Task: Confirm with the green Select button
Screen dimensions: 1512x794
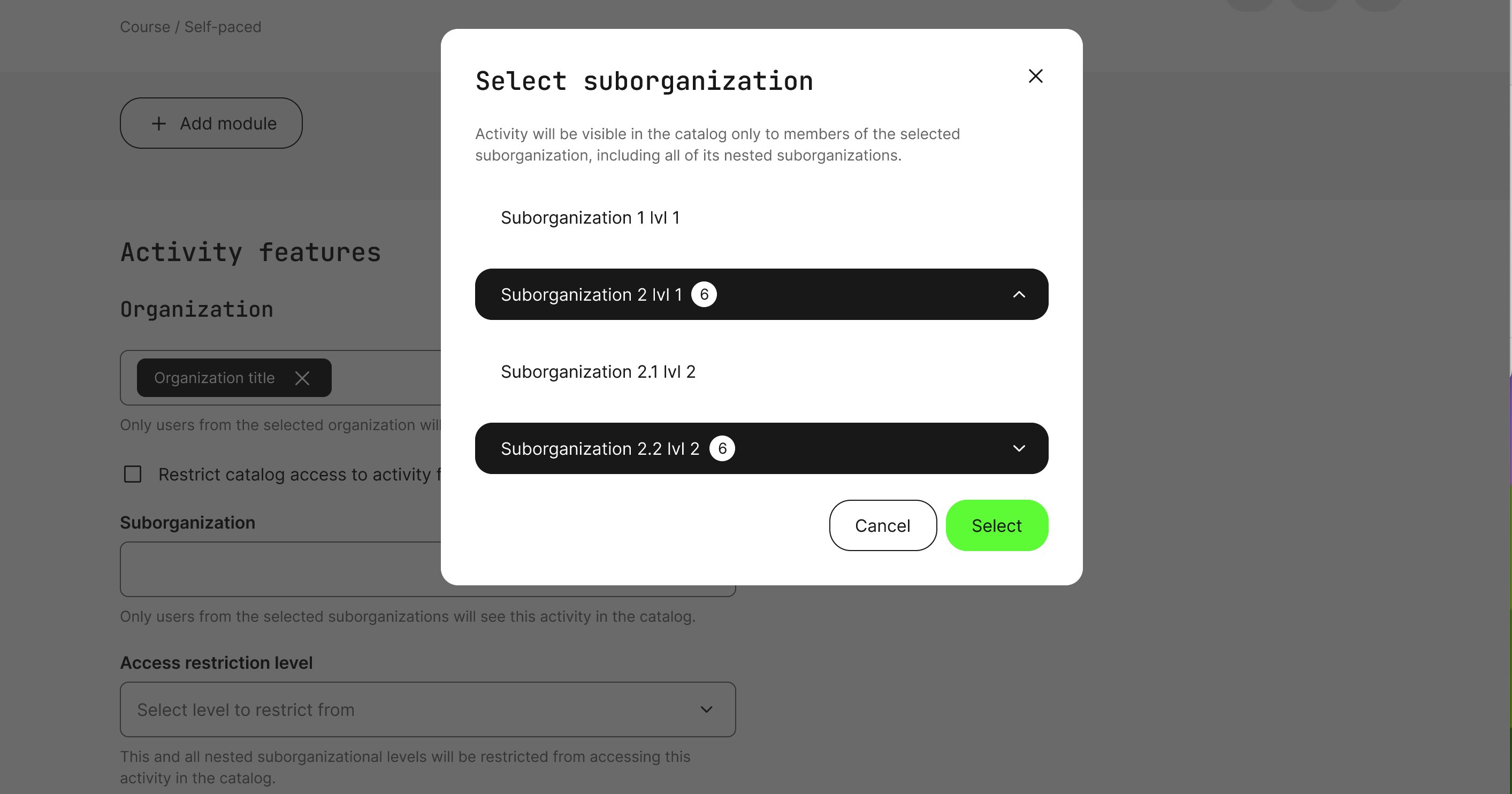Action: click(996, 525)
